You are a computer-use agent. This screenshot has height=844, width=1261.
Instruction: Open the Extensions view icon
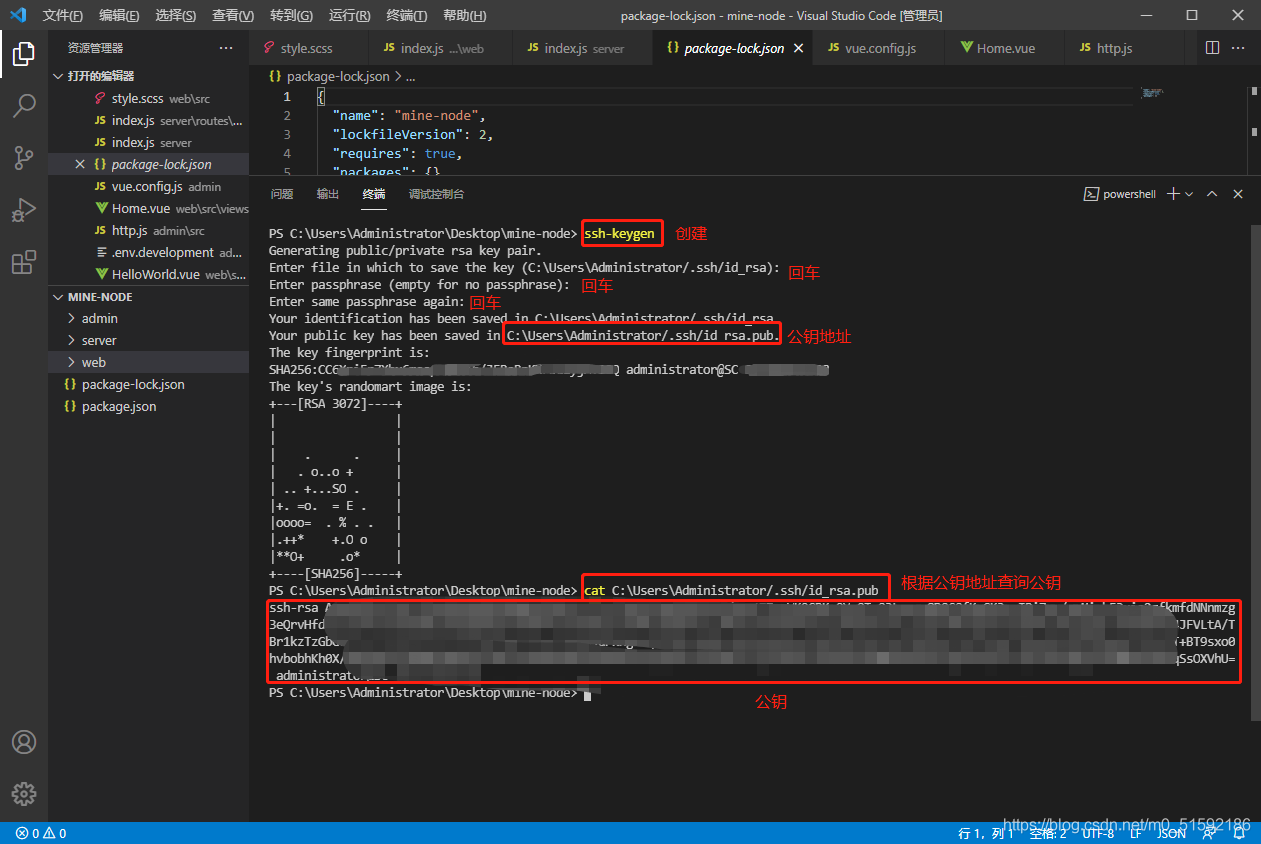[x=24, y=263]
